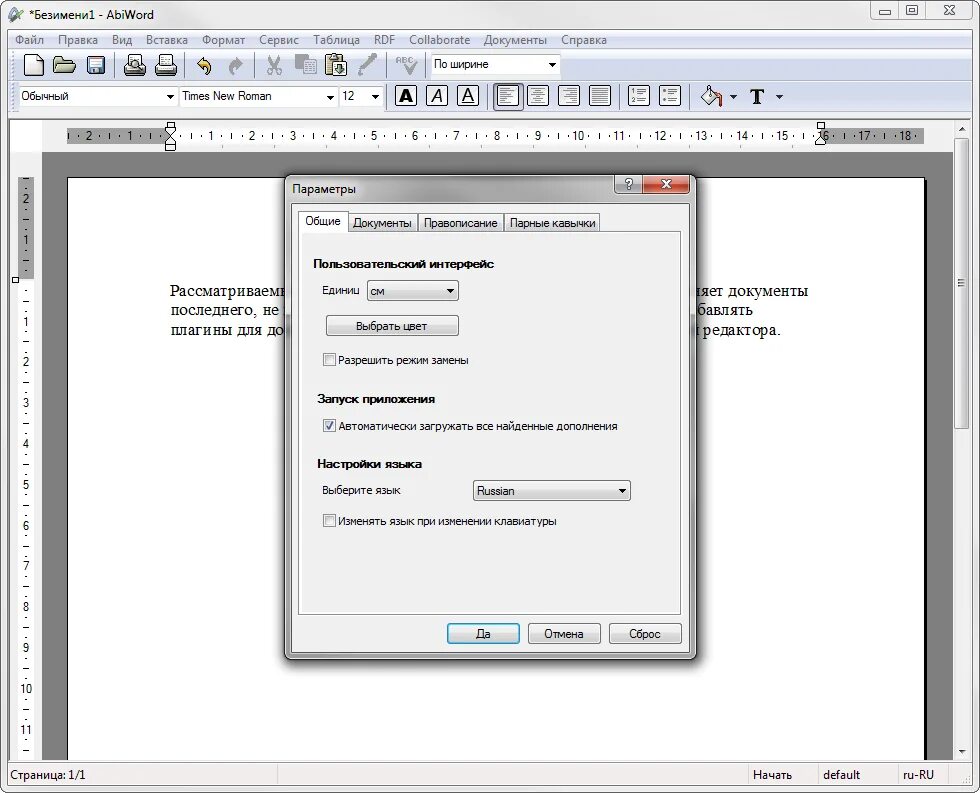
Task: Align text right
Action: point(569,96)
